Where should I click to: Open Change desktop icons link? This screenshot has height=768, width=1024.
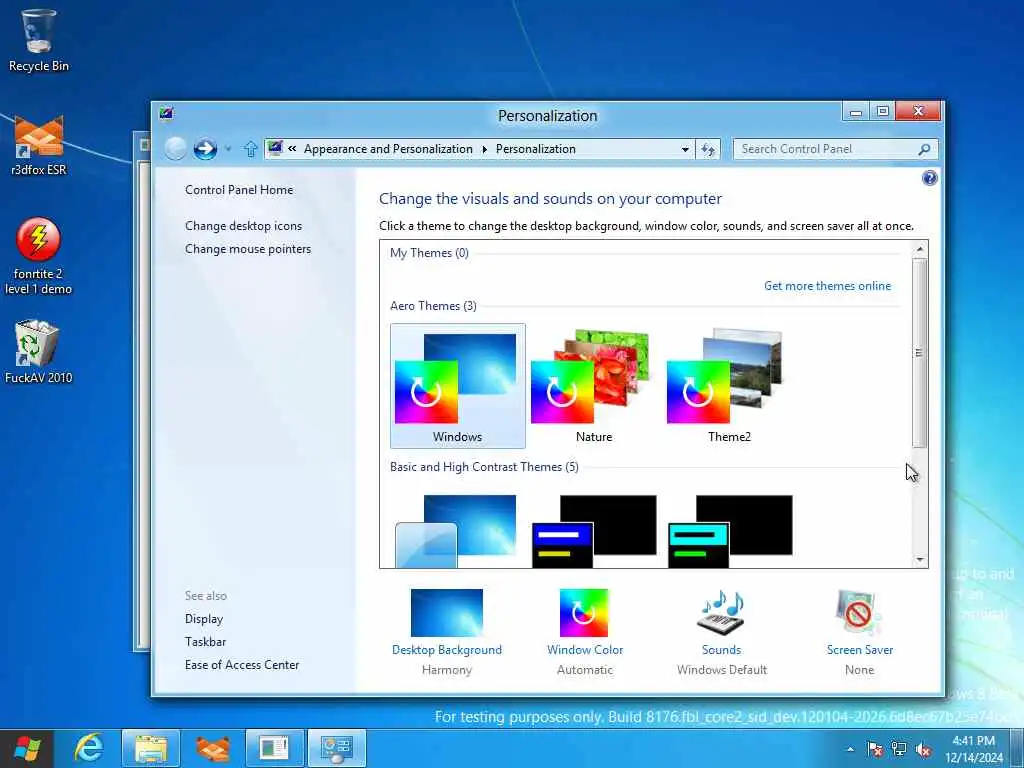point(244,226)
